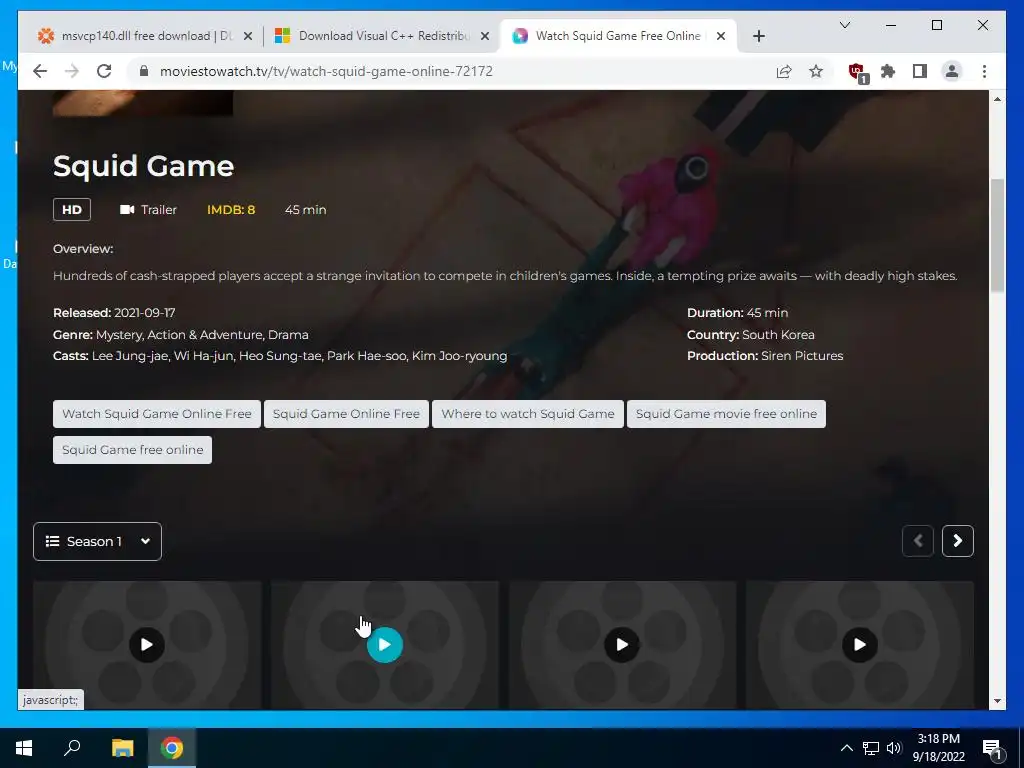Screen dimensions: 1024x768
Task: Open the volume tray icon
Action: pos(894,748)
